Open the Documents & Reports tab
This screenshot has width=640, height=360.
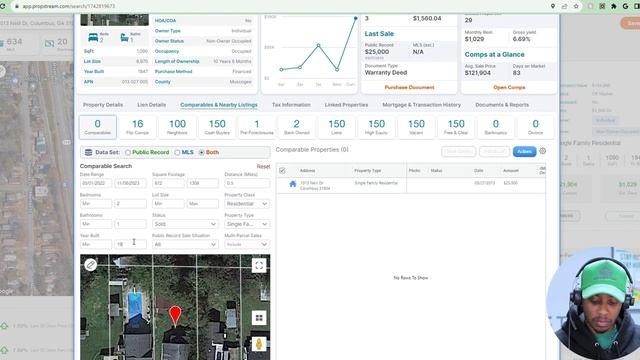[x=502, y=105]
